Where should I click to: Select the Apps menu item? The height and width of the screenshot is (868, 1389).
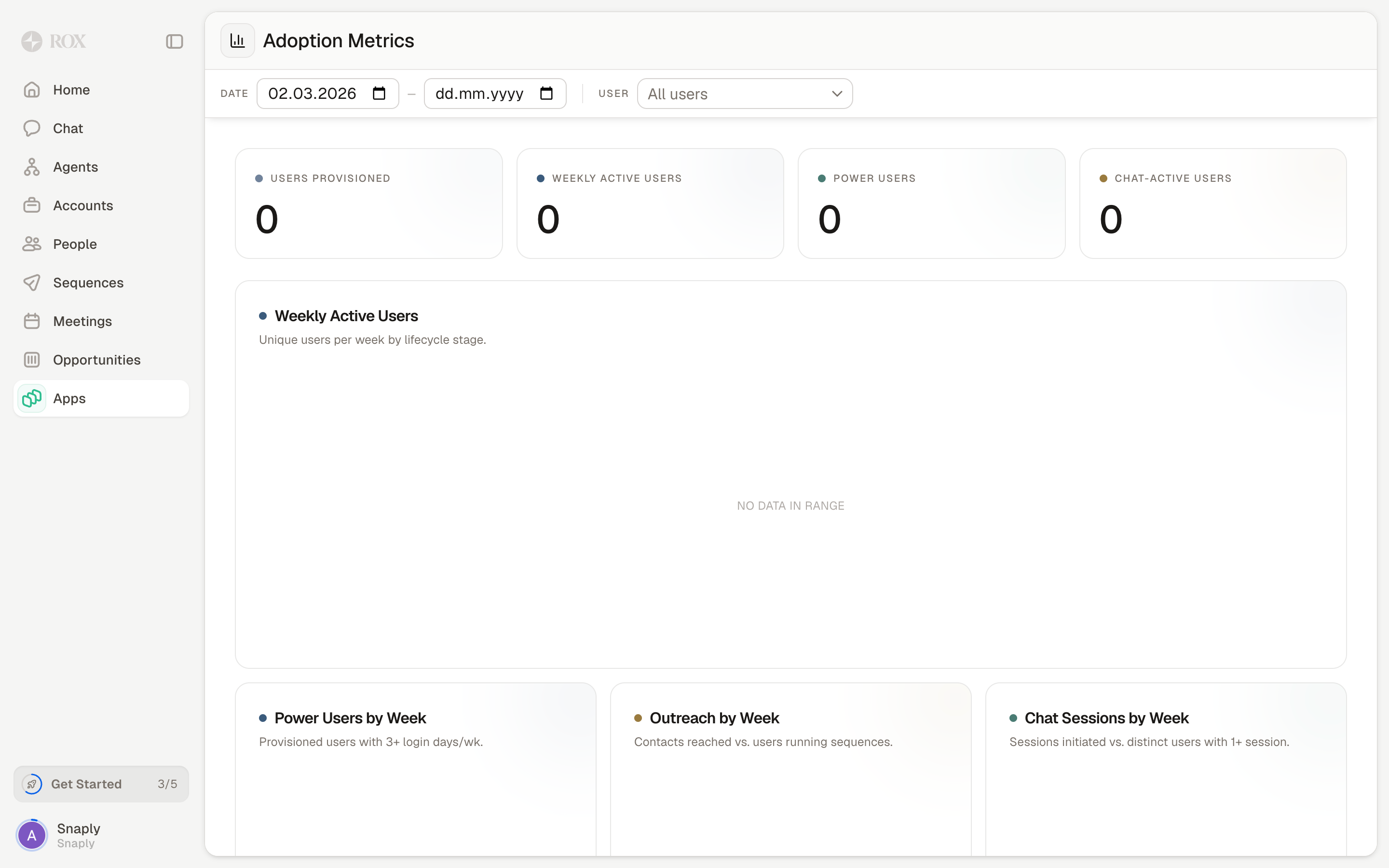click(x=101, y=398)
